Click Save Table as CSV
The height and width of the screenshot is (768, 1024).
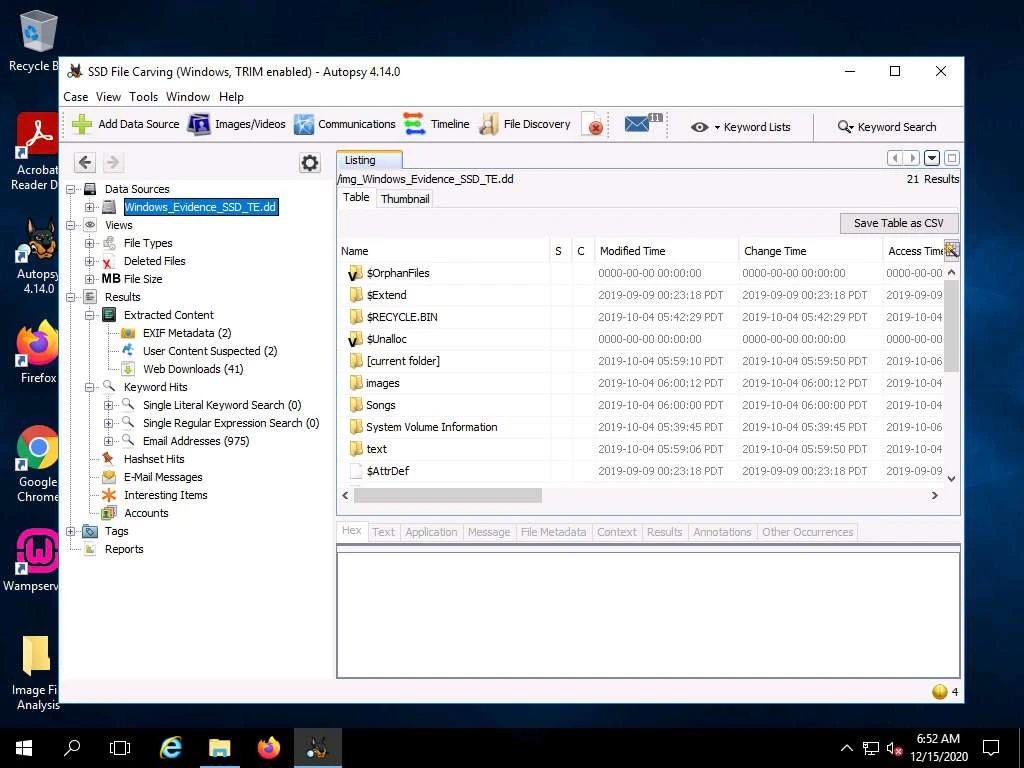tap(899, 223)
